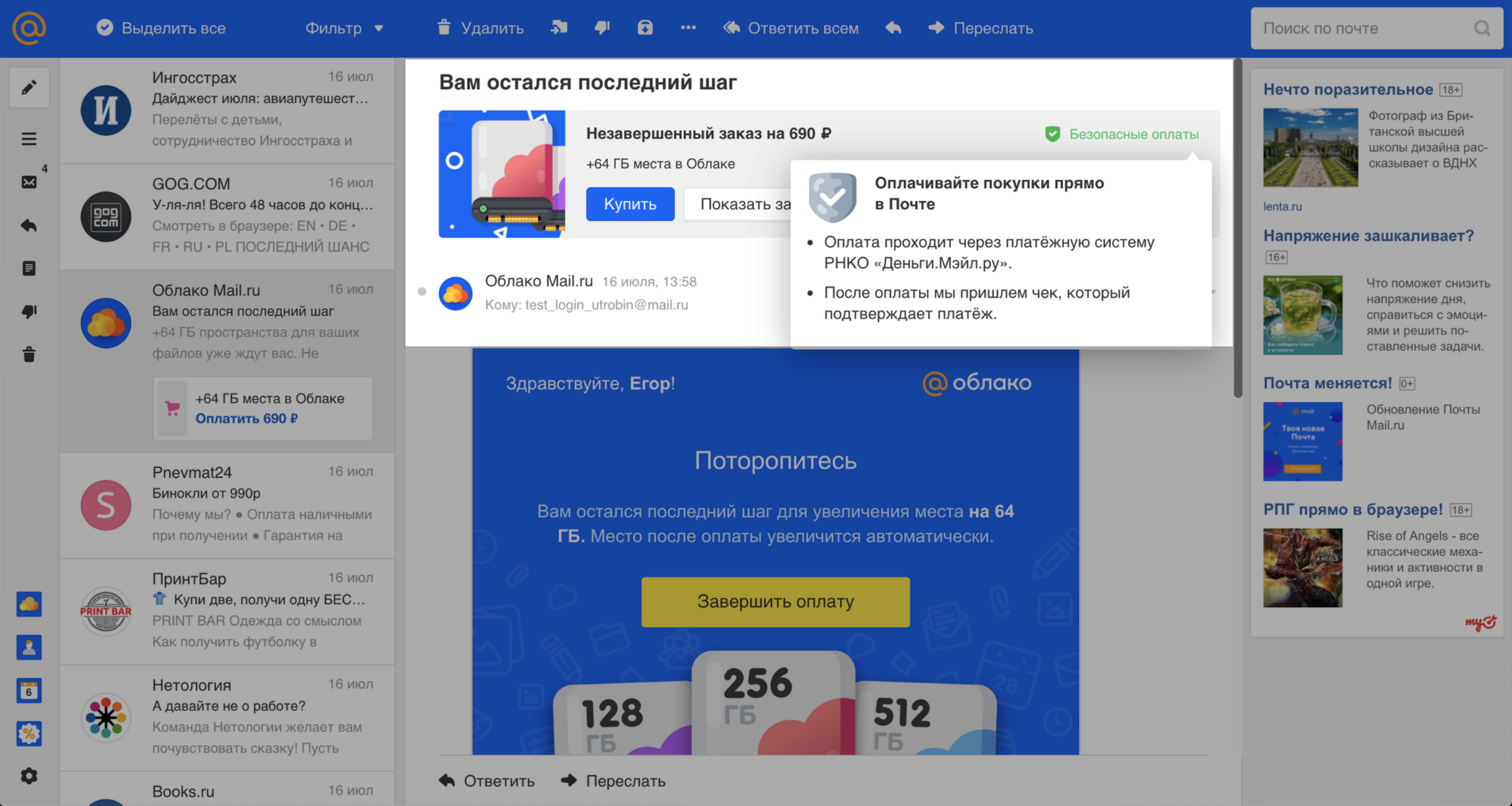Click the search magnifier icon

tap(1482, 28)
